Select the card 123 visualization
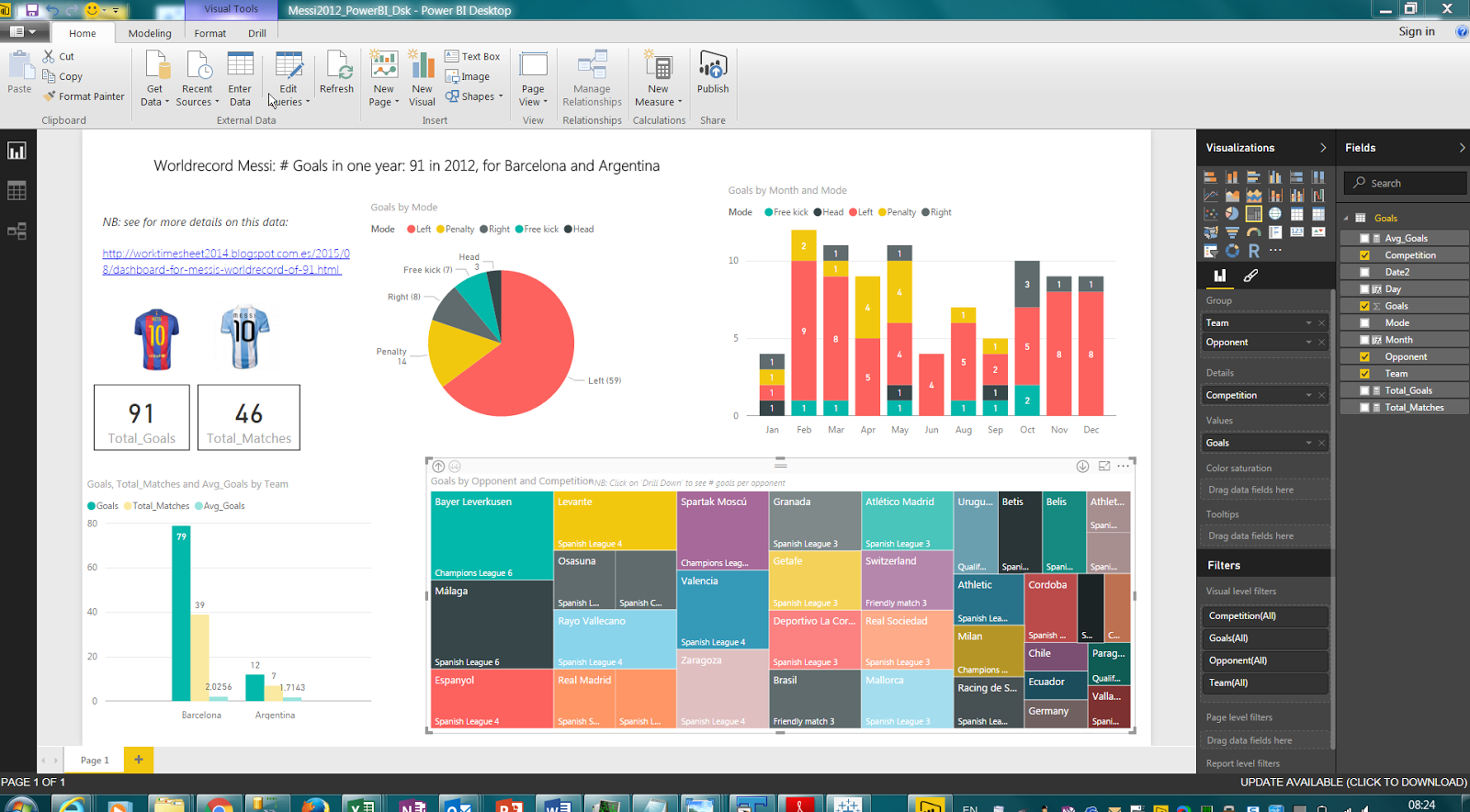The image size is (1470, 812). point(1297,232)
